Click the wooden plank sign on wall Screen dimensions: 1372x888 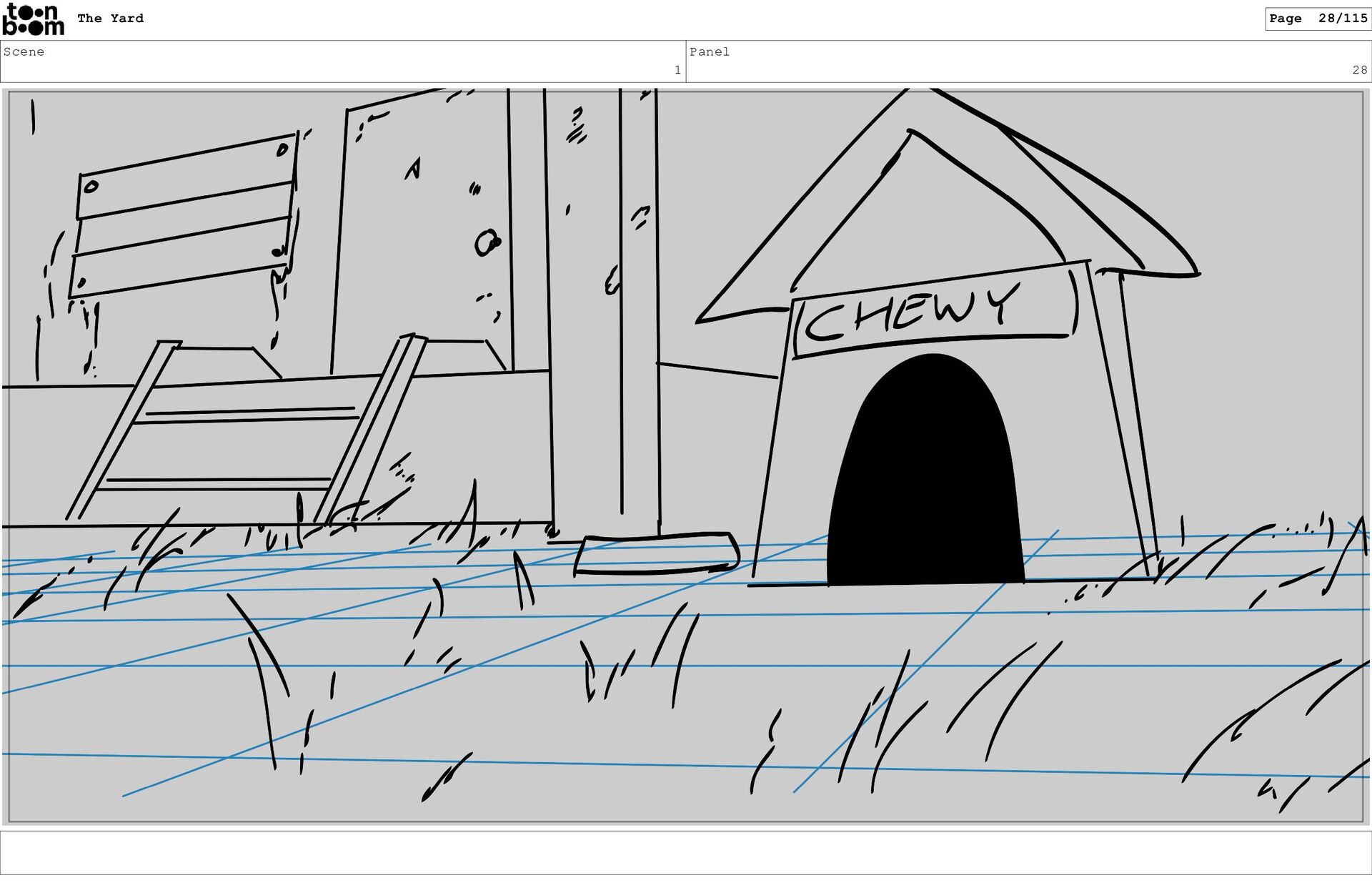(x=184, y=216)
